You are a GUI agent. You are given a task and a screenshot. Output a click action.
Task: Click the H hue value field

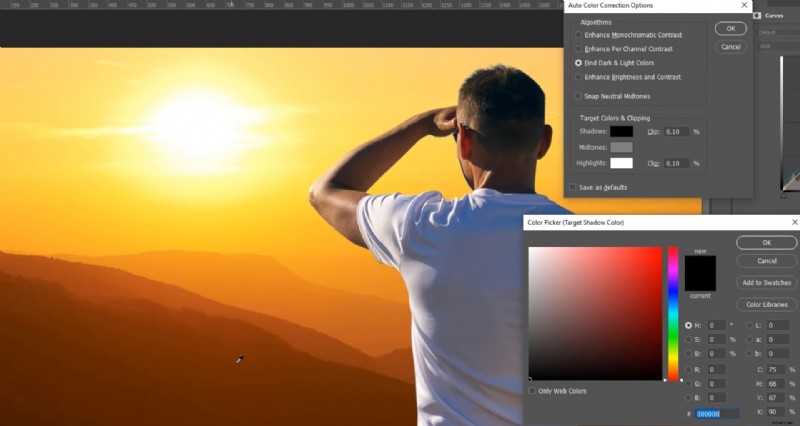pyautogui.click(x=716, y=325)
